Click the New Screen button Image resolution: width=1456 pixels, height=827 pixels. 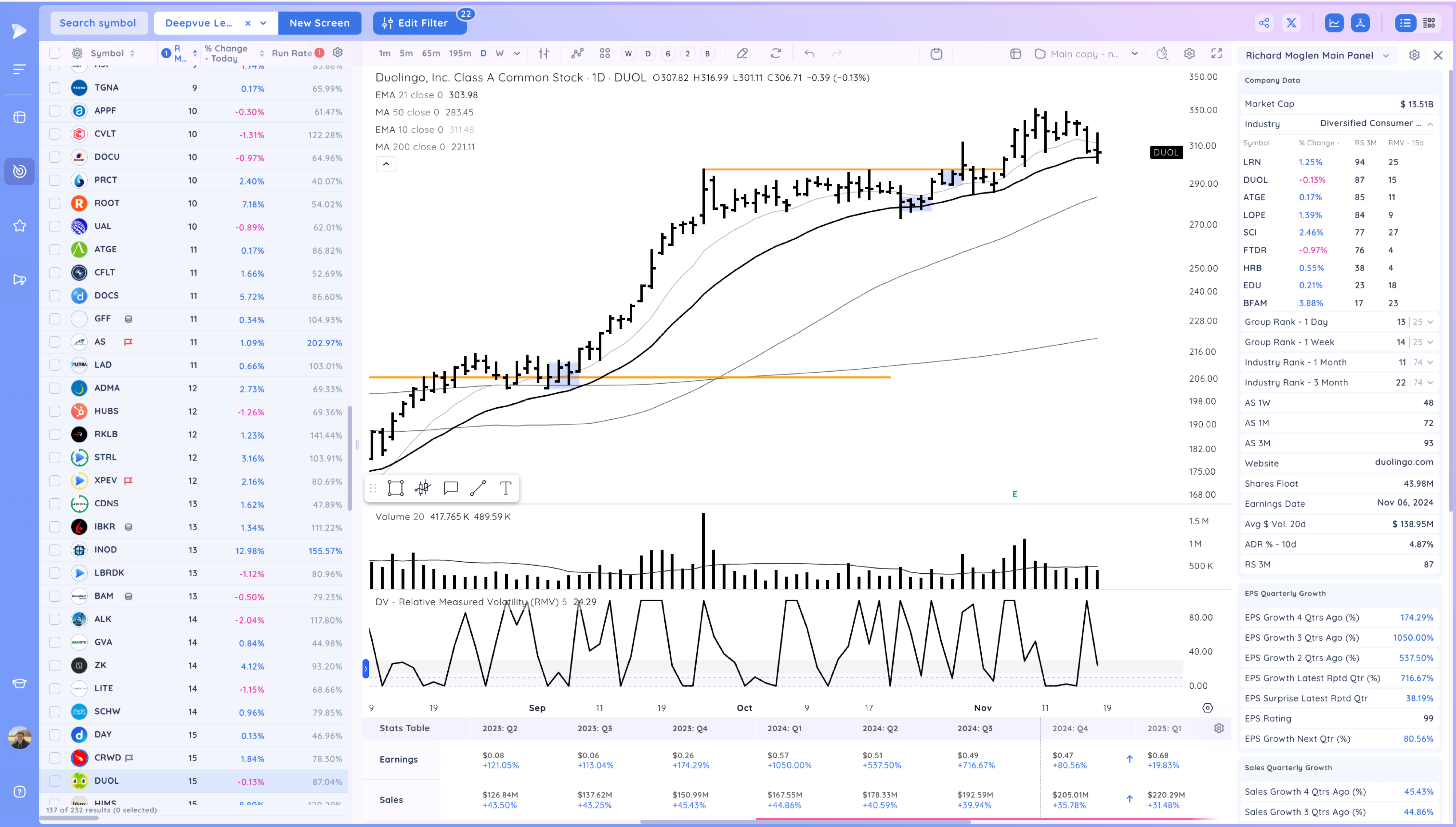click(x=319, y=23)
